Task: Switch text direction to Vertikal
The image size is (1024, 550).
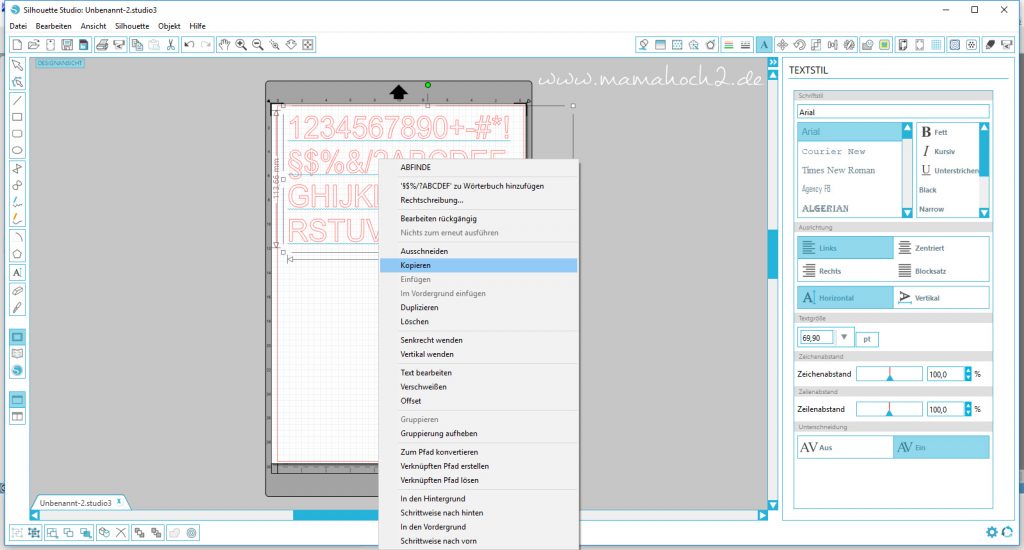Action: 941,298
